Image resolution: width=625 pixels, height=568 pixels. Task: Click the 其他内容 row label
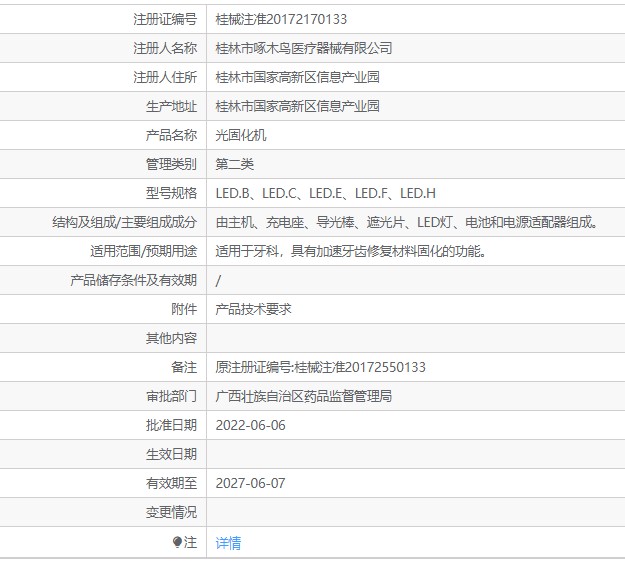point(171,338)
